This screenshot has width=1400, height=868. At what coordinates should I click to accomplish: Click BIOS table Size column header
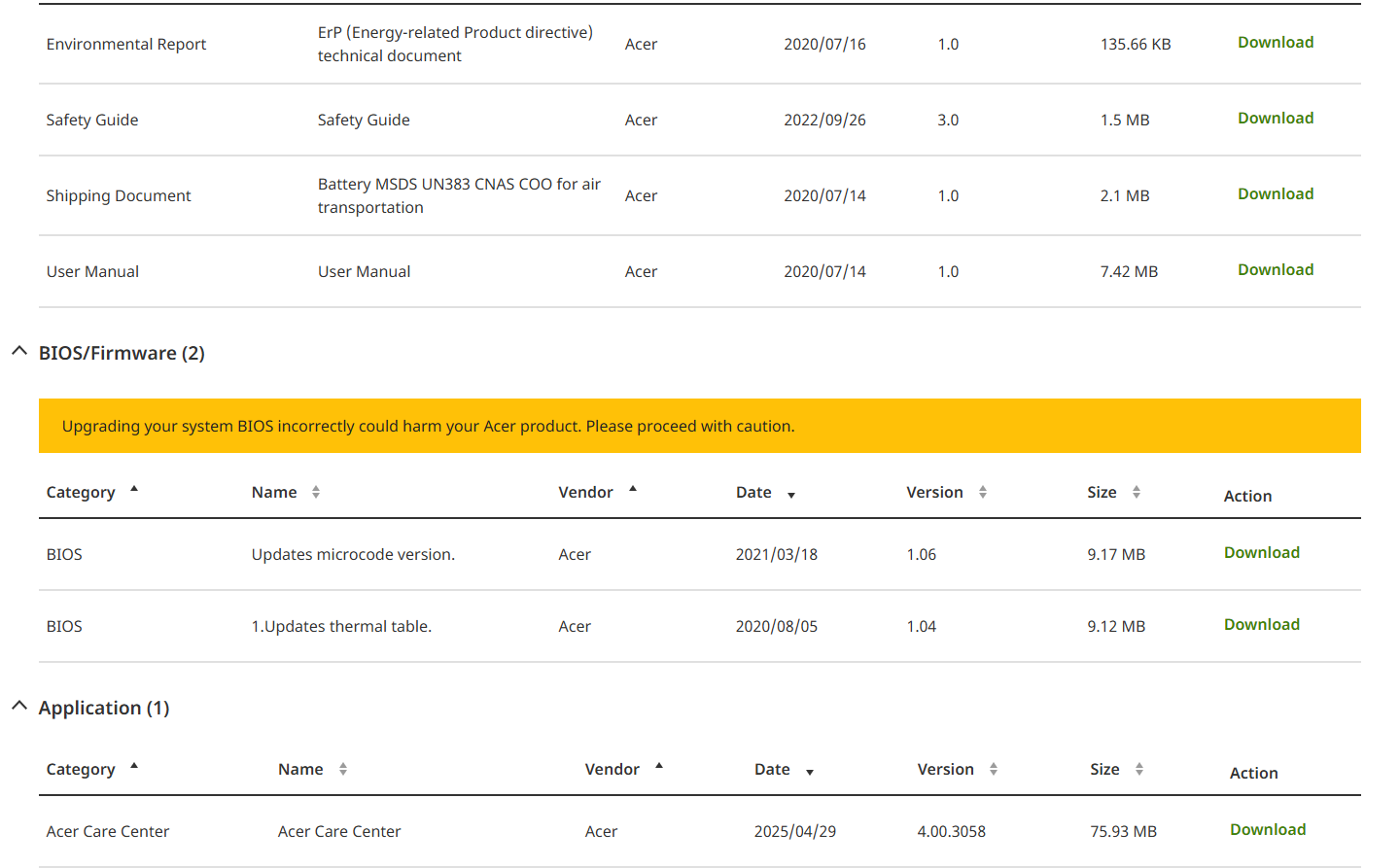coord(1102,493)
